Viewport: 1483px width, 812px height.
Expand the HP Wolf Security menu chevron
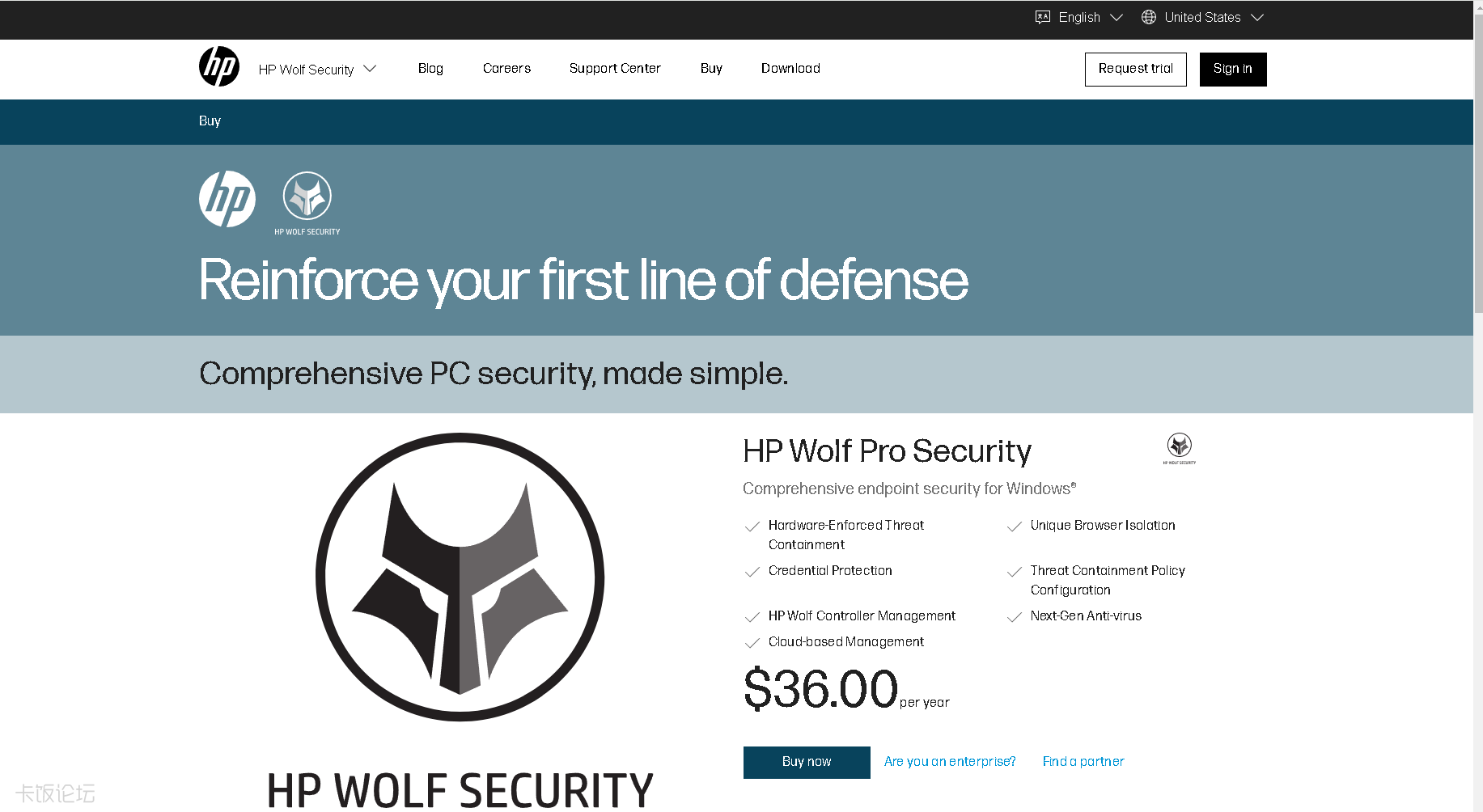pos(370,69)
